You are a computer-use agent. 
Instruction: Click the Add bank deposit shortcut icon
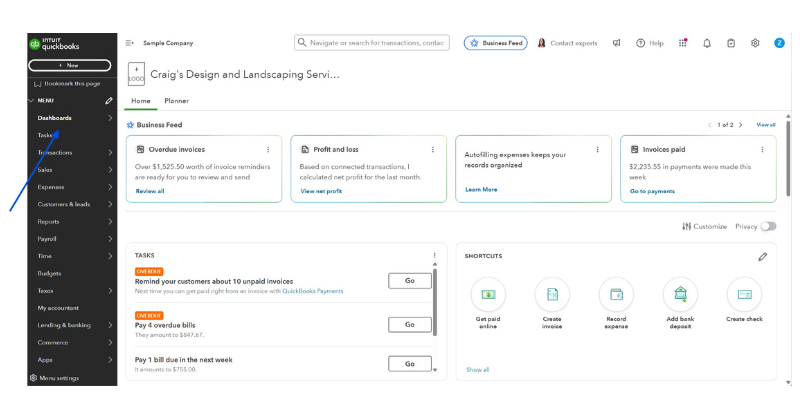click(x=680, y=294)
